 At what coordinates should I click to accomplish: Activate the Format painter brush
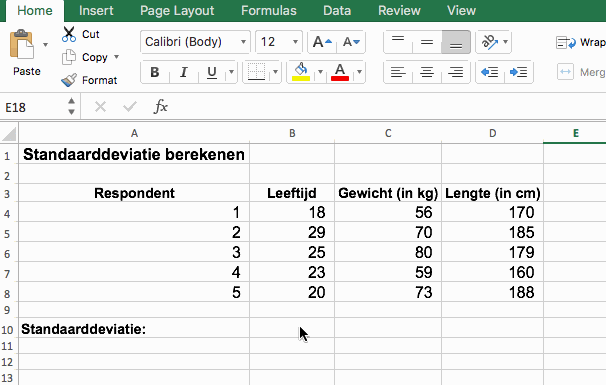[x=69, y=80]
